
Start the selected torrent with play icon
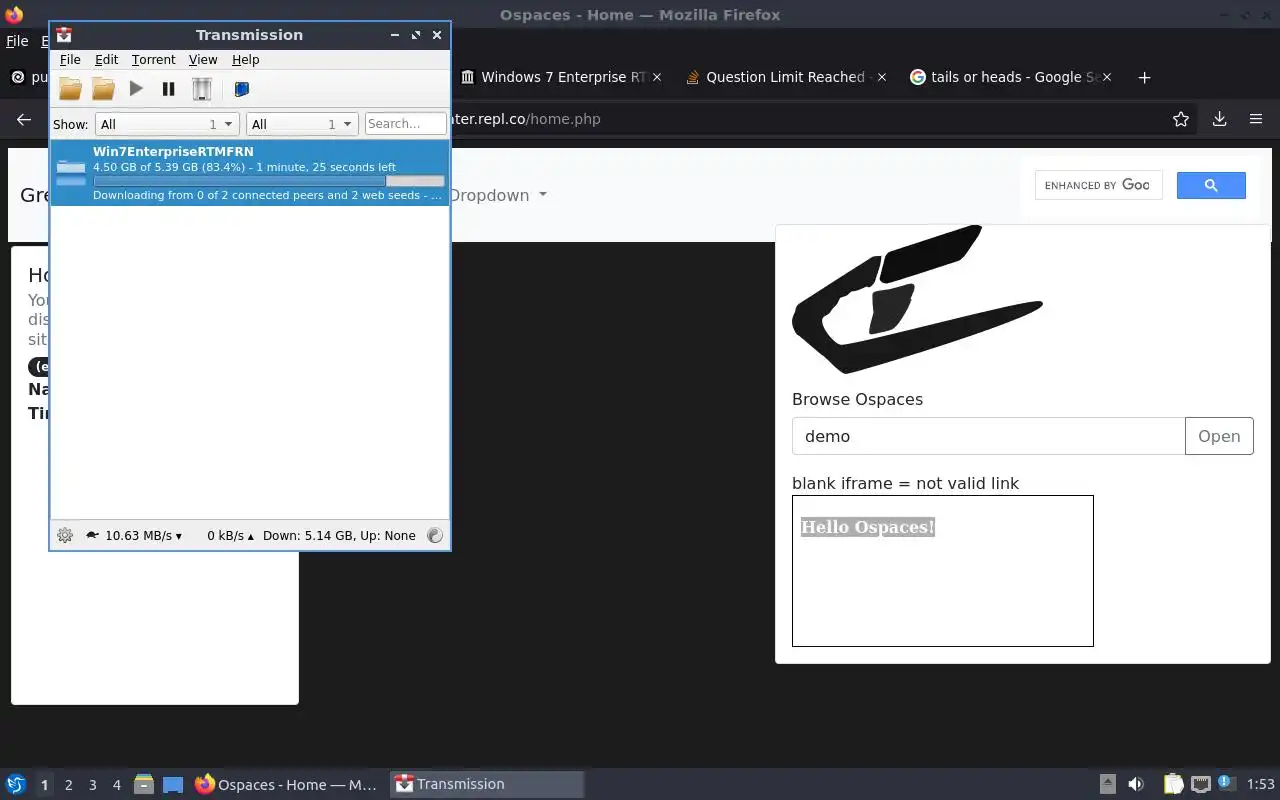[x=136, y=89]
